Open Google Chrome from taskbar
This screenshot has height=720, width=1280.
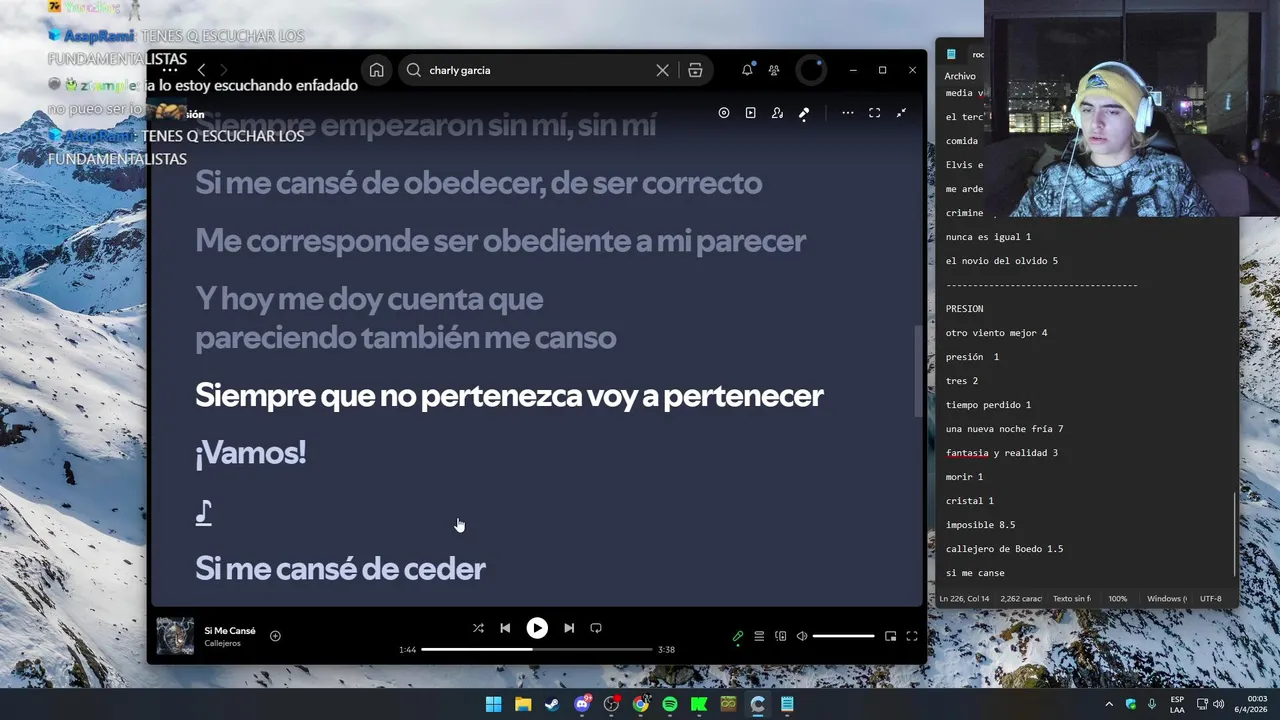(x=640, y=704)
